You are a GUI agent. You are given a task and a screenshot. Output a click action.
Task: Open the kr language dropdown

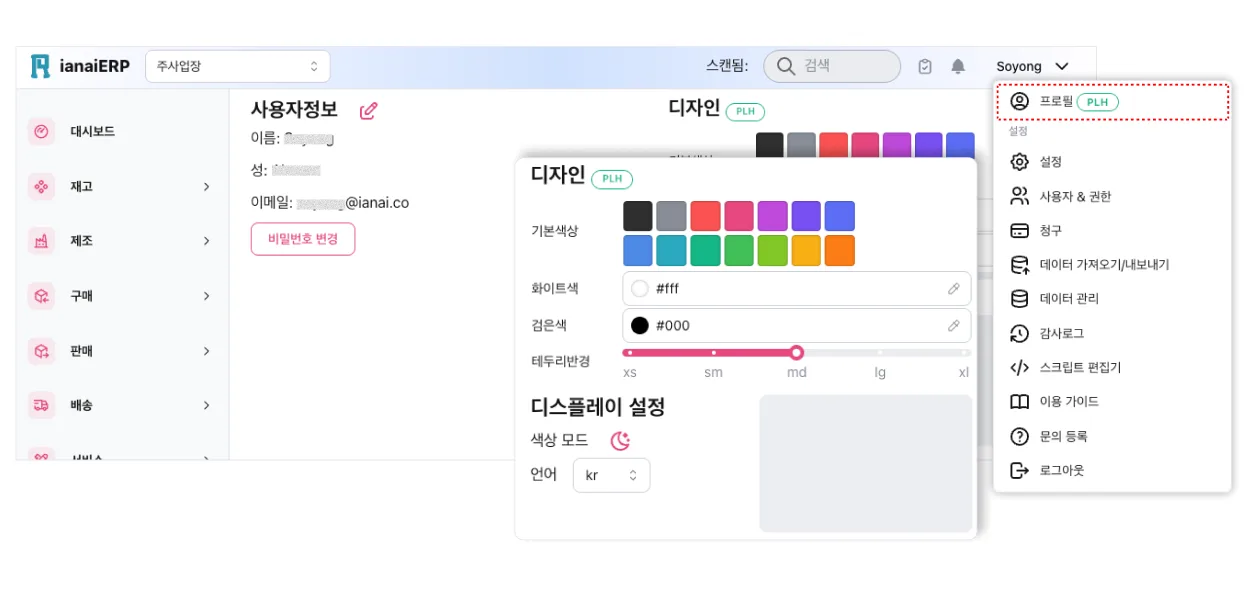tap(611, 475)
